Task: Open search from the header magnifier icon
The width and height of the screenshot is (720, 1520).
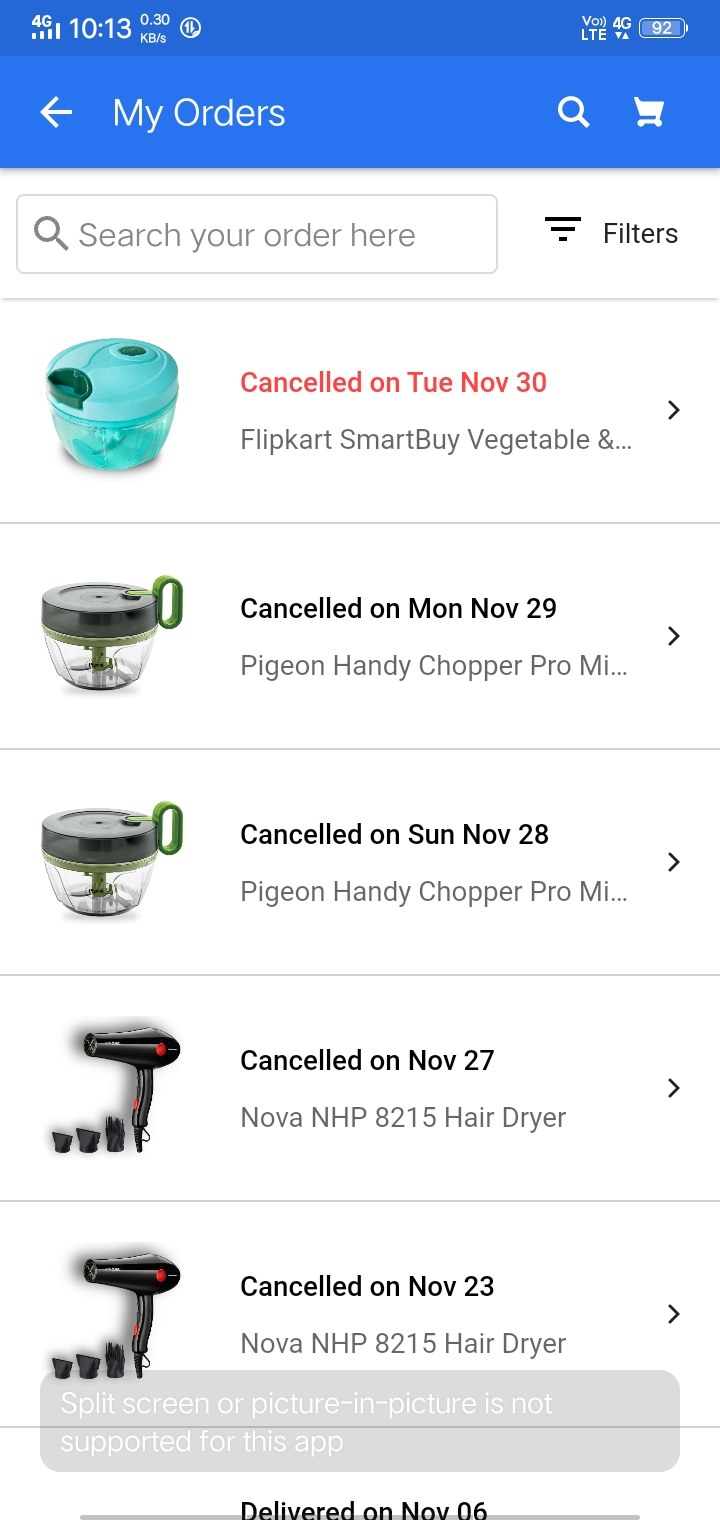Action: click(573, 113)
